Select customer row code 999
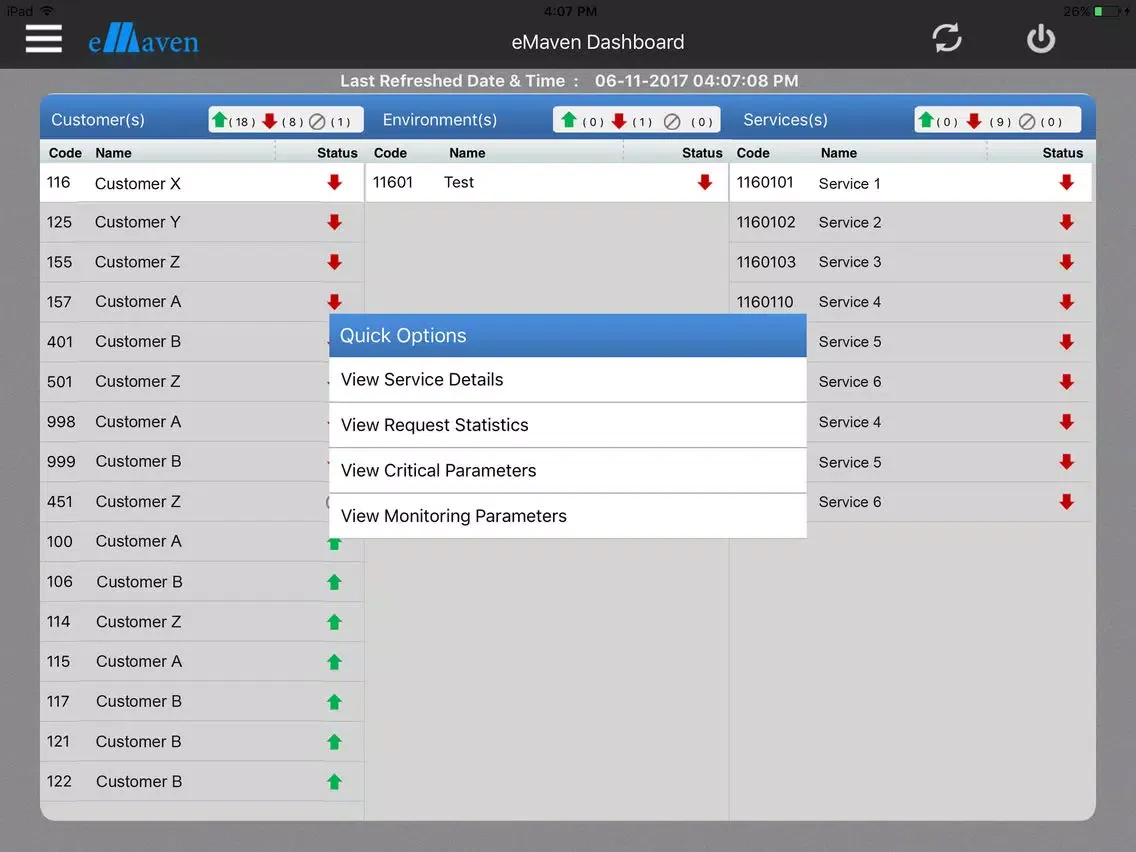Image resolution: width=1136 pixels, height=852 pixels. click(185, 462)
